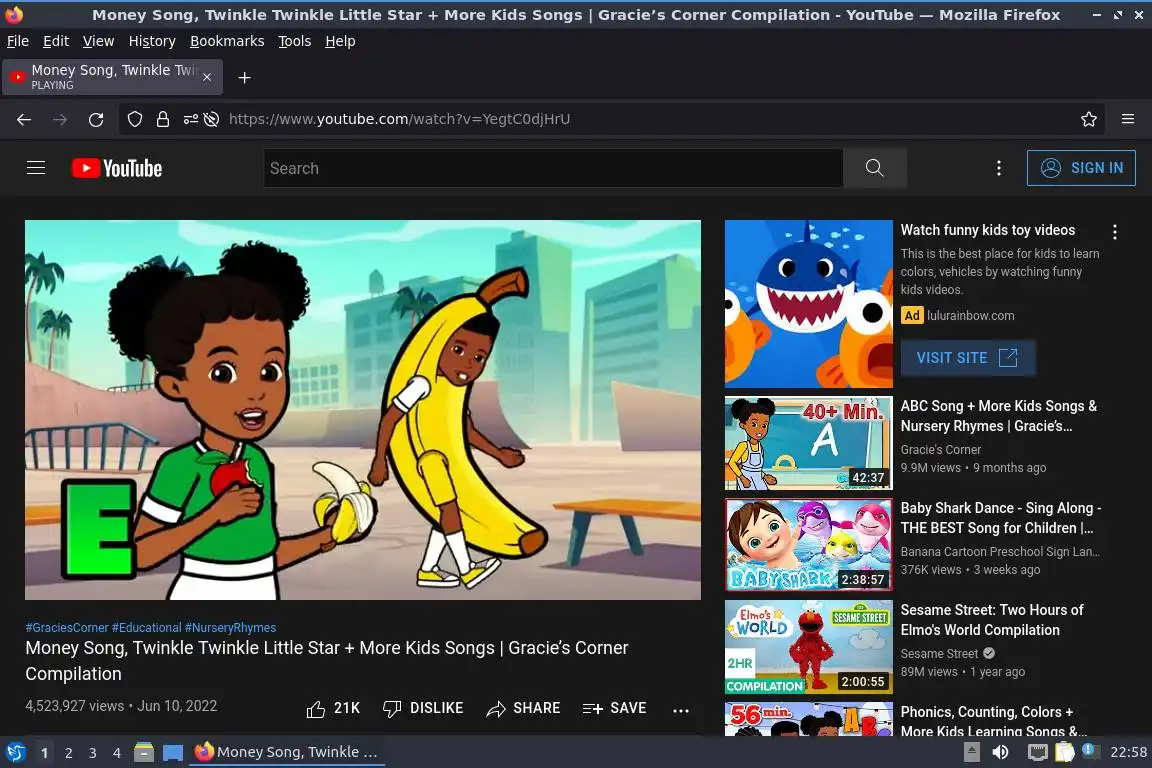Viewport: 1152px width, 768px height.
Task: Switch to workspace 4 in taskbar
Action: [117, 753]
